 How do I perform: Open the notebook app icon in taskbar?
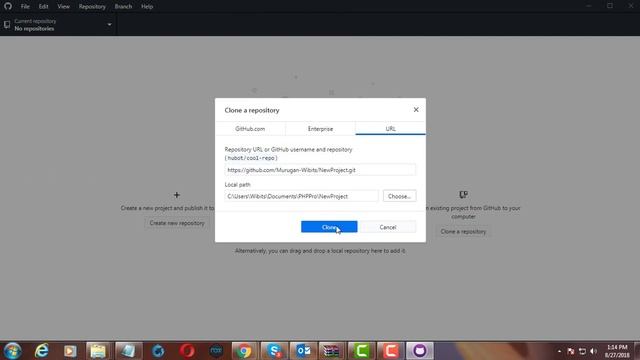(128, 351)
